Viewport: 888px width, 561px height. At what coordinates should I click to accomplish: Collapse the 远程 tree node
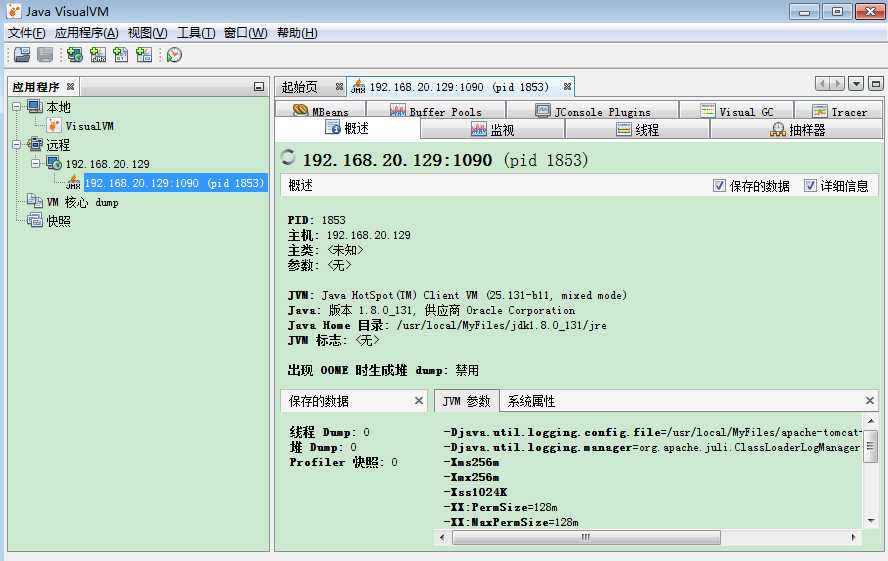pos(16,144)
